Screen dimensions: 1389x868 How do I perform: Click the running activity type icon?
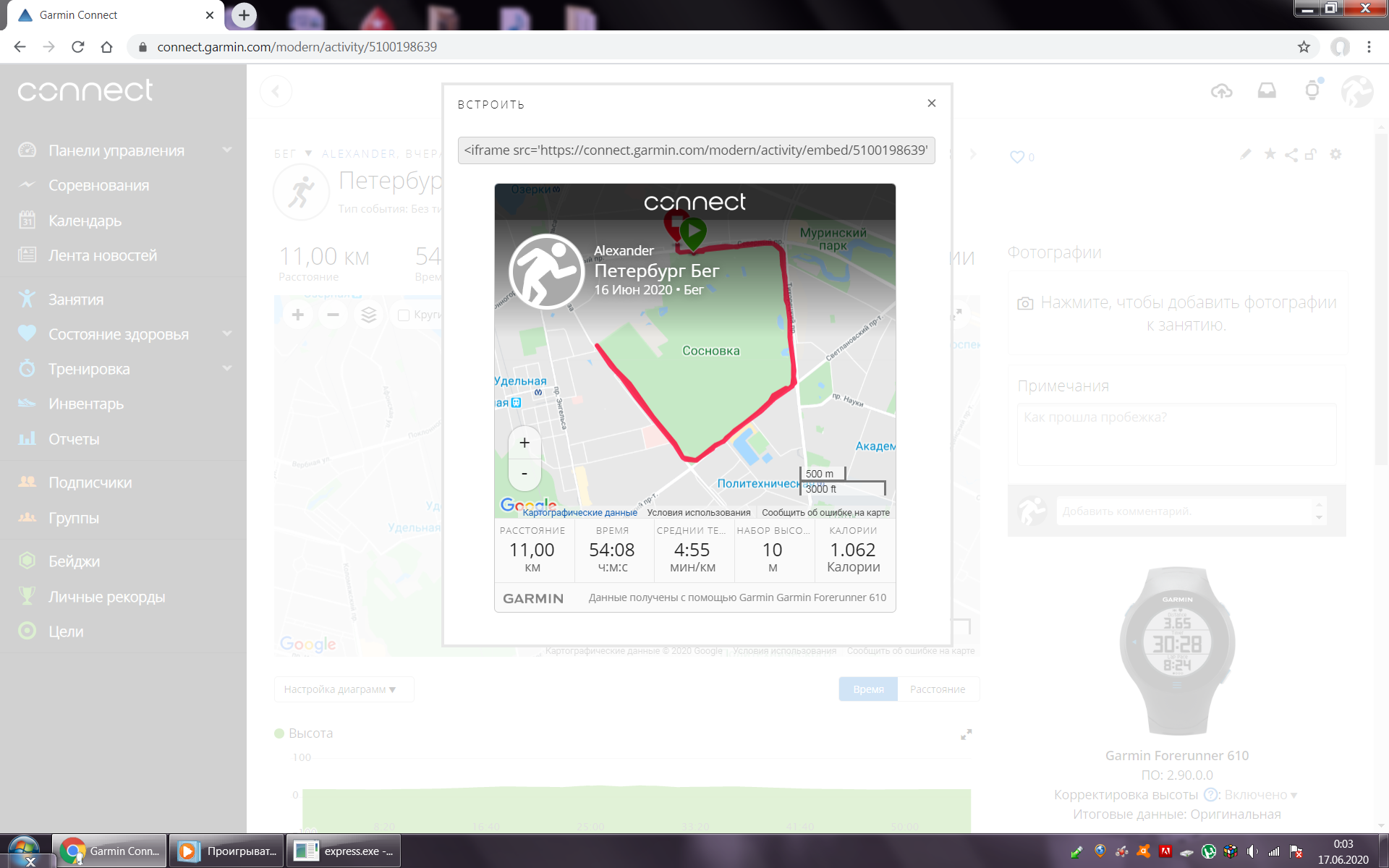coord(301,192)
